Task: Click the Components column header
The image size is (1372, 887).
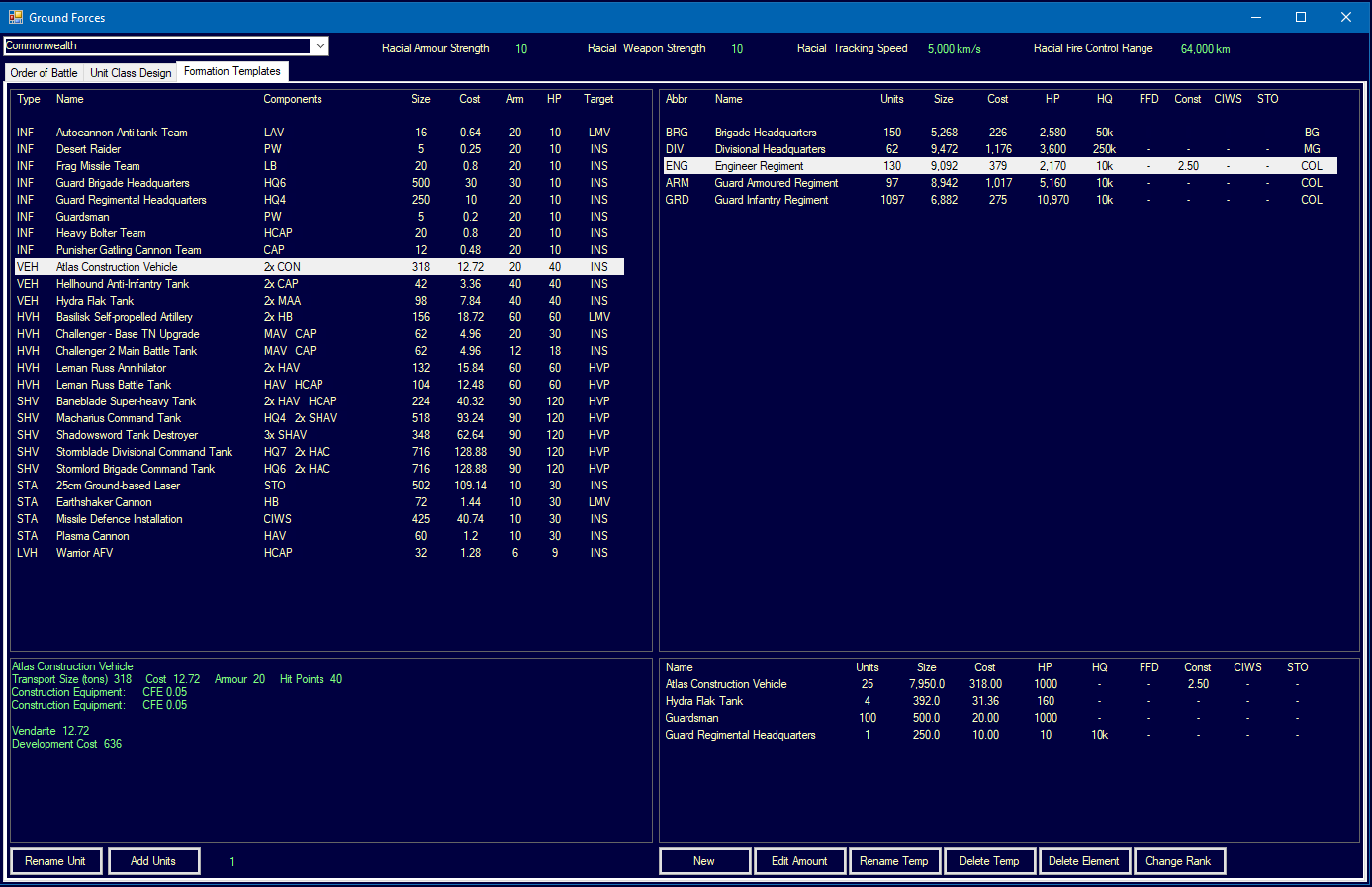Action: click(293, 99)
